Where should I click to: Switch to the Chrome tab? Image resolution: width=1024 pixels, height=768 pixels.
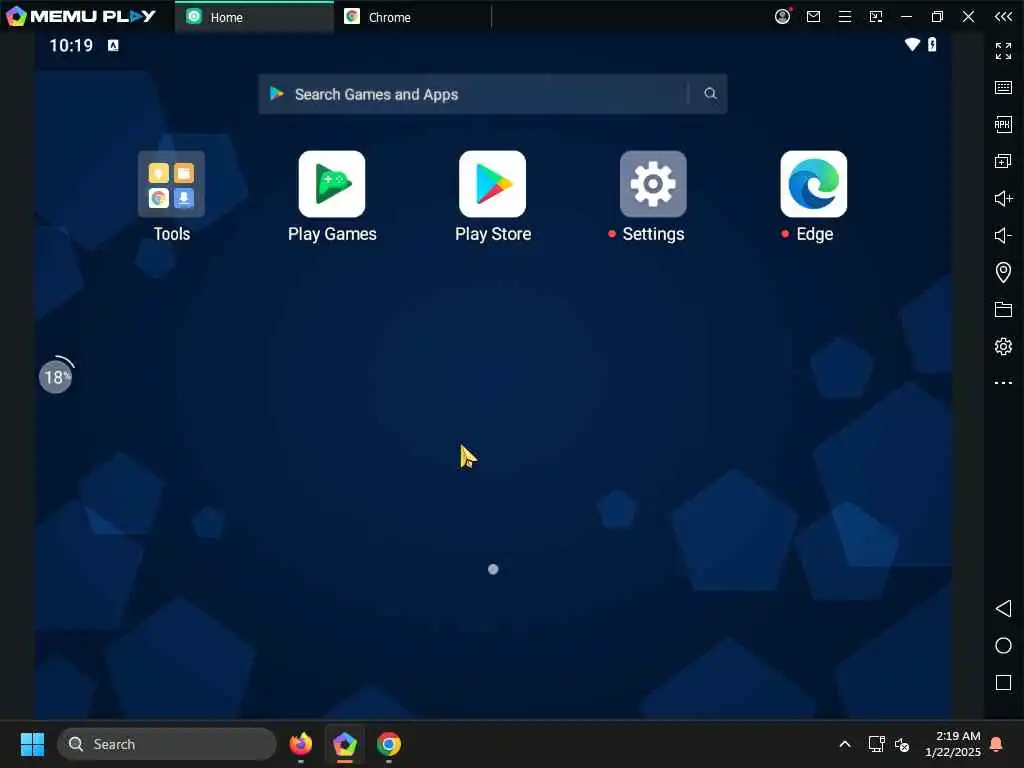pos(412,17)
